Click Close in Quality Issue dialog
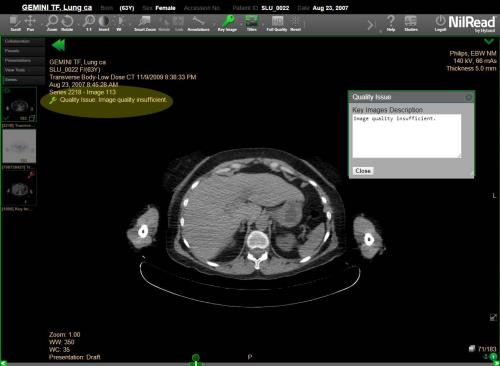 tap(363, 171)
